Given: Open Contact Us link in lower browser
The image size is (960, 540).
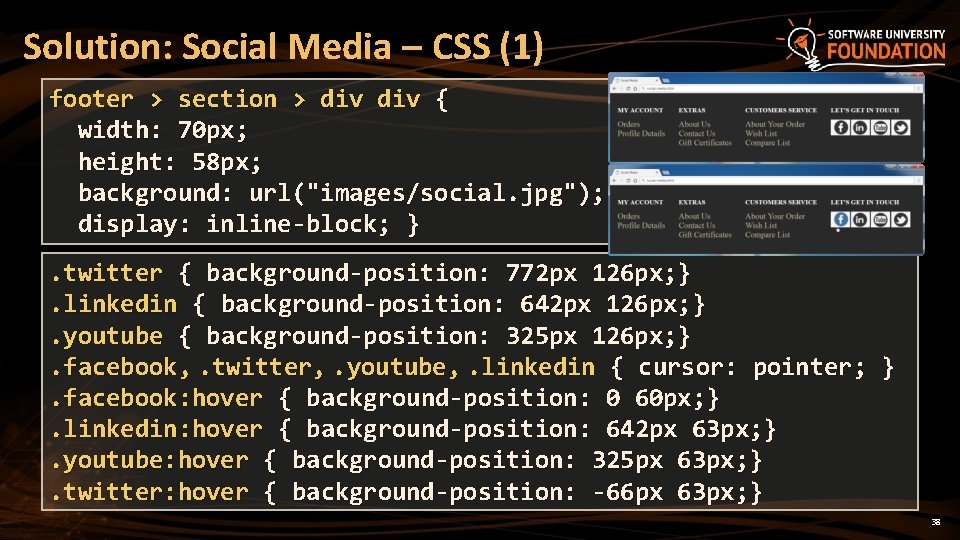Looking at the screenshot, I should click(x=697, y=225).
